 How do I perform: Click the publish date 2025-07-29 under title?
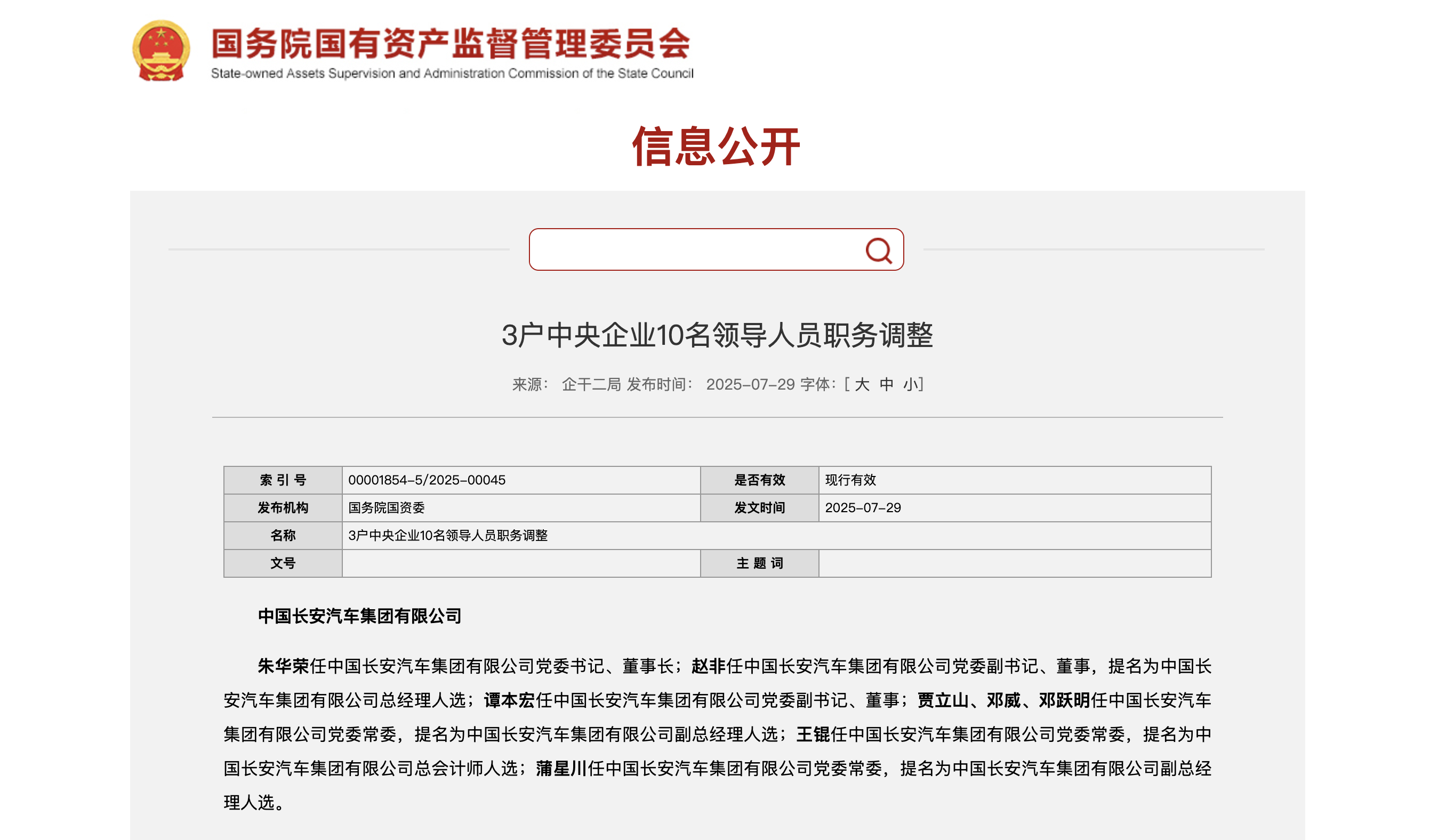[750, 384]
